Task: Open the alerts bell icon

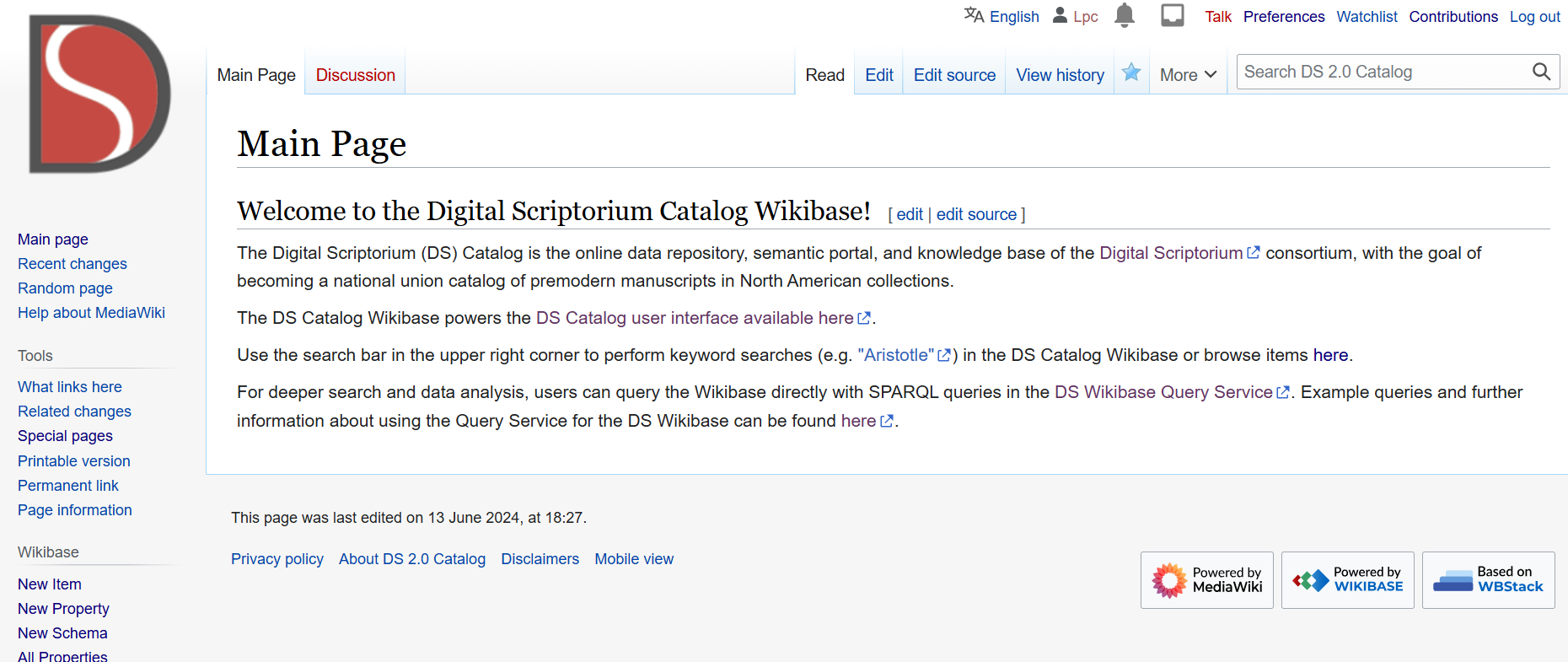Action: pyautogui.click(x=1124, y=16)
